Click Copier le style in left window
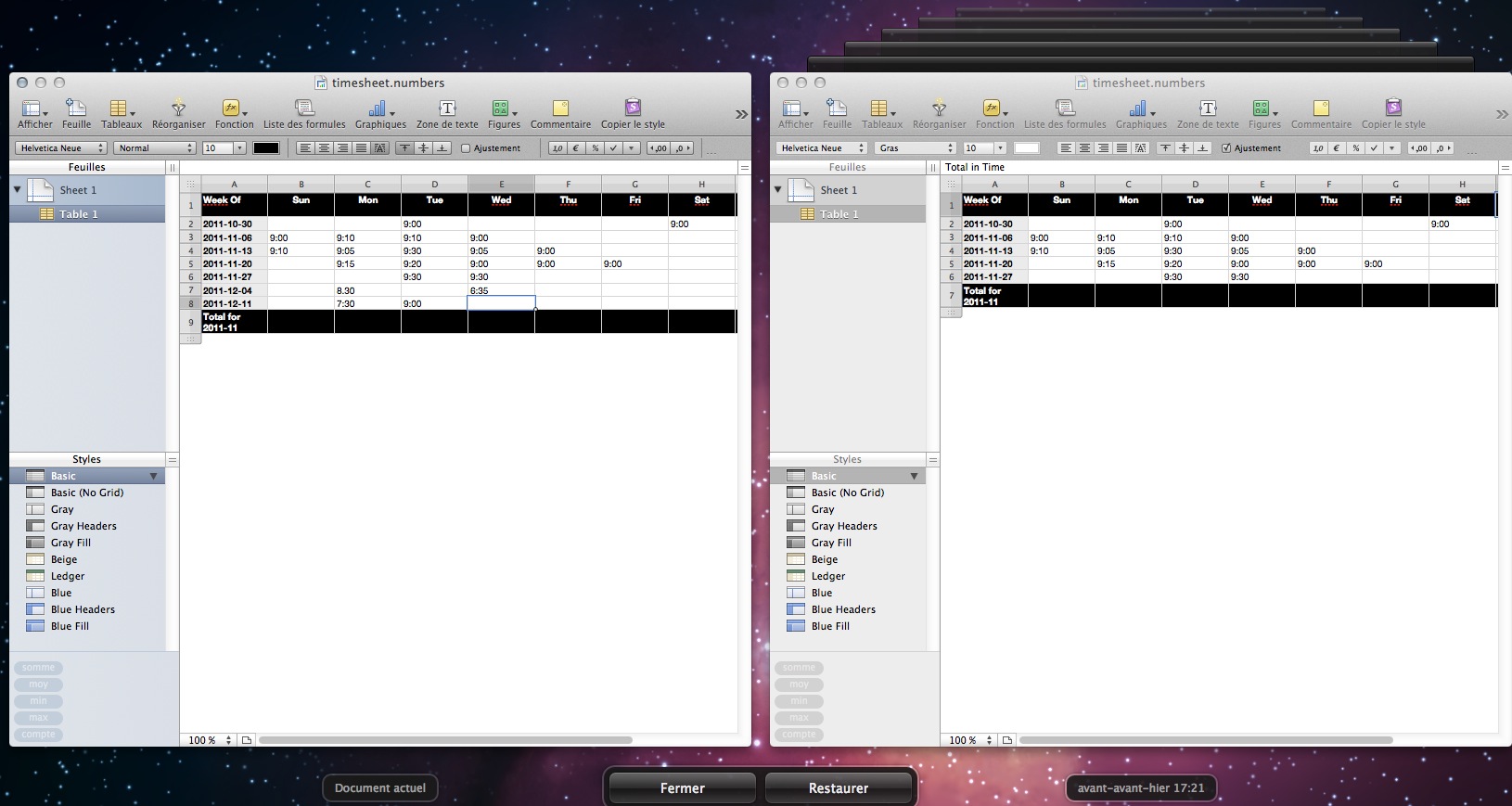1512x806 pixels. (x=633, y=114)
